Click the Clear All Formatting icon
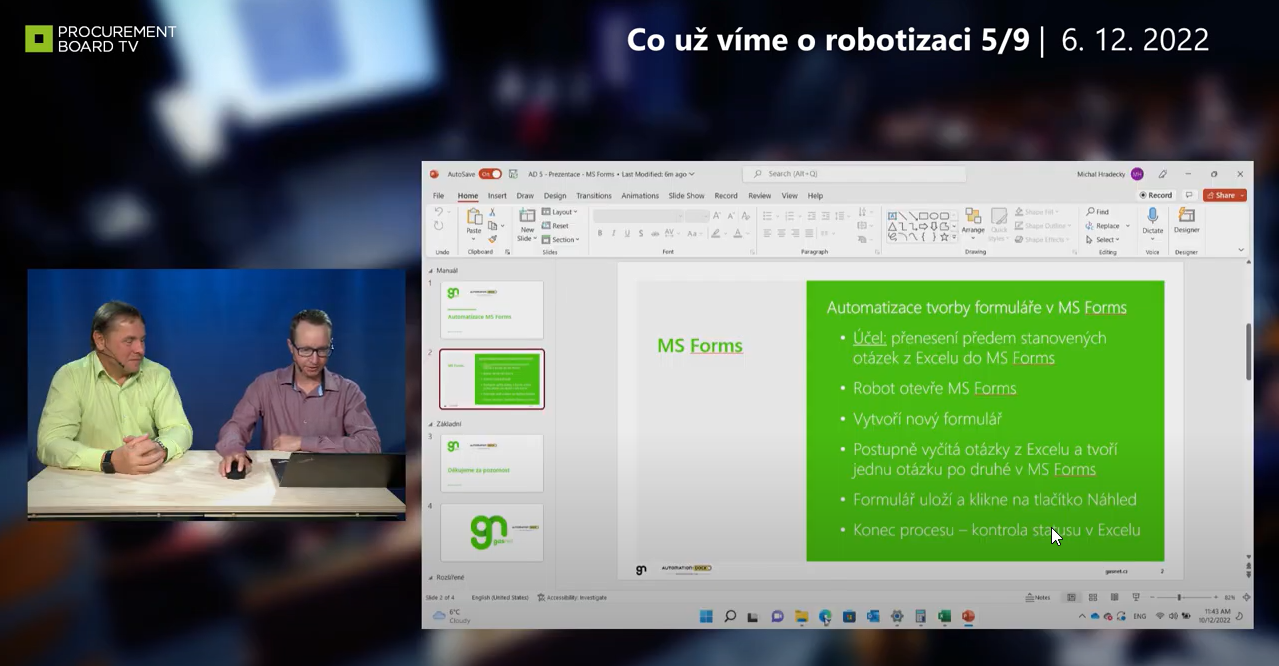This screenshot has height=666, width=1279. coord(745,216)
